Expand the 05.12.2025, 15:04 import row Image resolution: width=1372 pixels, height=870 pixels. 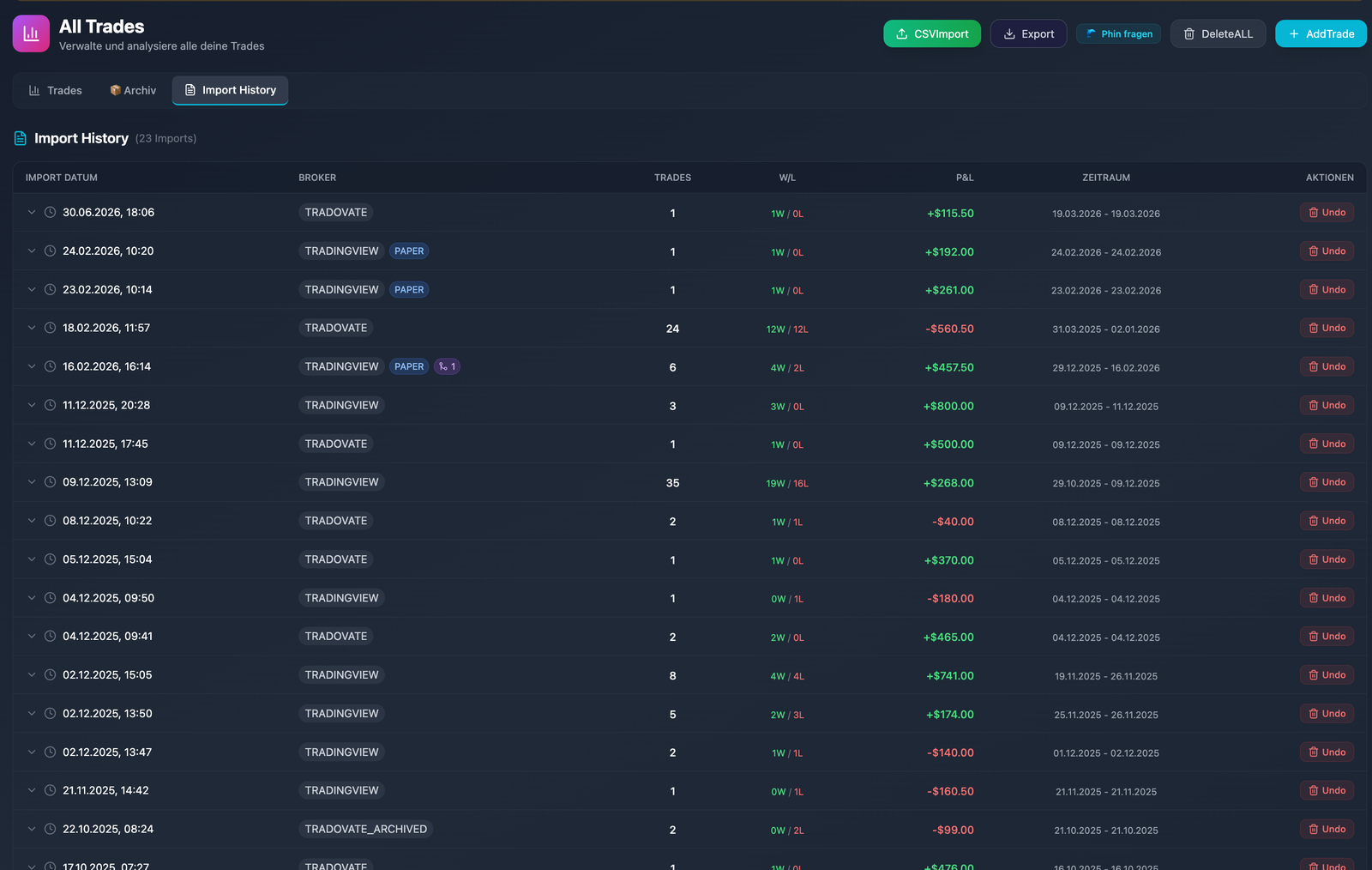[x=32, y=559]
